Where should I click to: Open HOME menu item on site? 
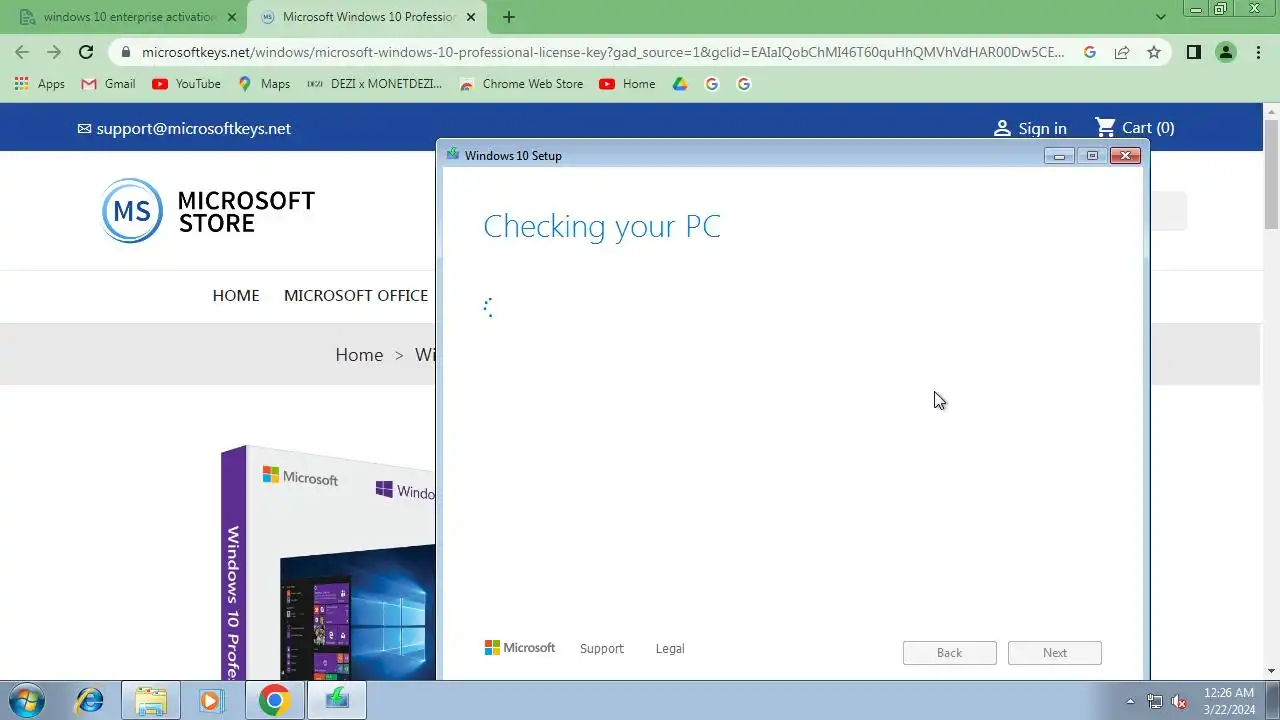[236, 295]
